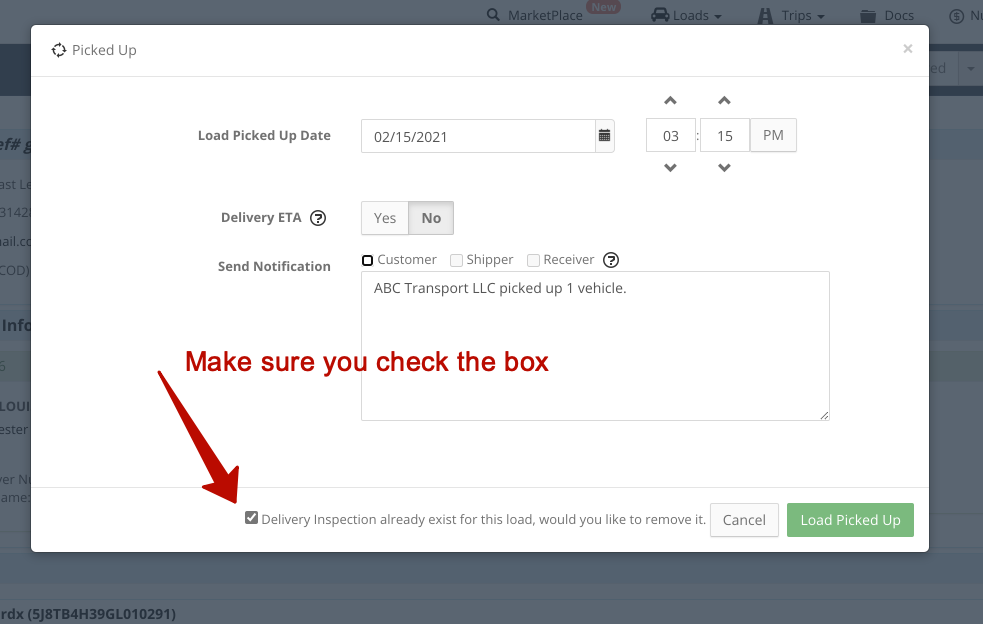Image resolution: width=983 pixels, height=624 pixels.
Task: Click the Docs folder icon
Action: 868,16
